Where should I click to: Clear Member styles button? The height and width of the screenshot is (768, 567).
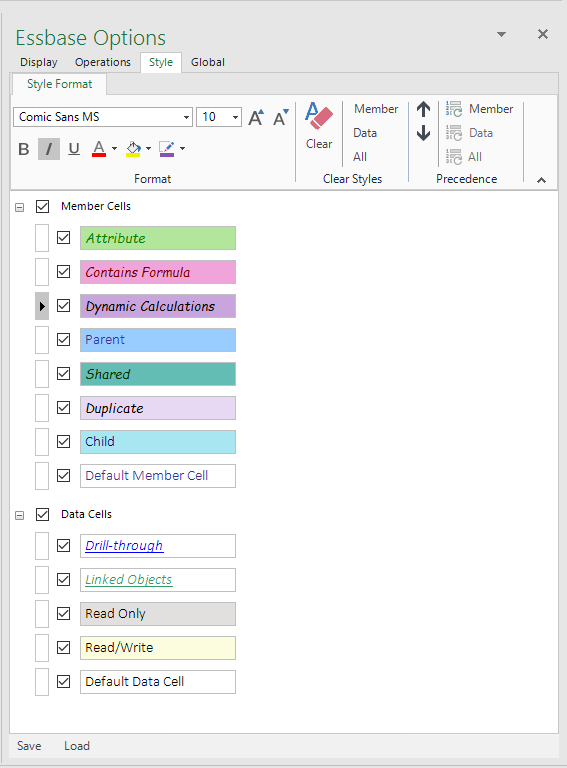click(x=376, y=109)
